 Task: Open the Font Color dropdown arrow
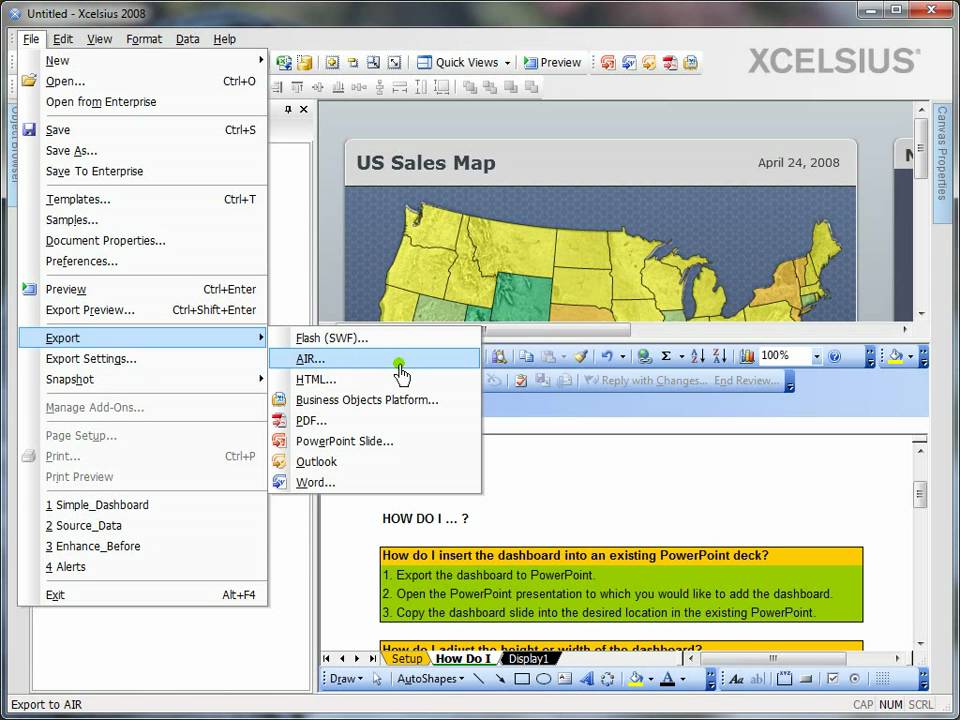click(683, 678)
